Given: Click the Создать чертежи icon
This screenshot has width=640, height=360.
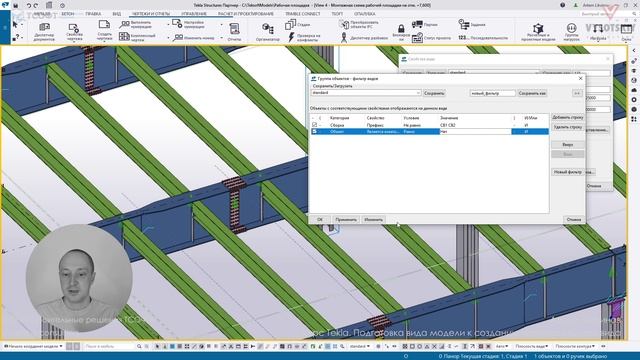Looking at the screenshot, I should (104, 31).
